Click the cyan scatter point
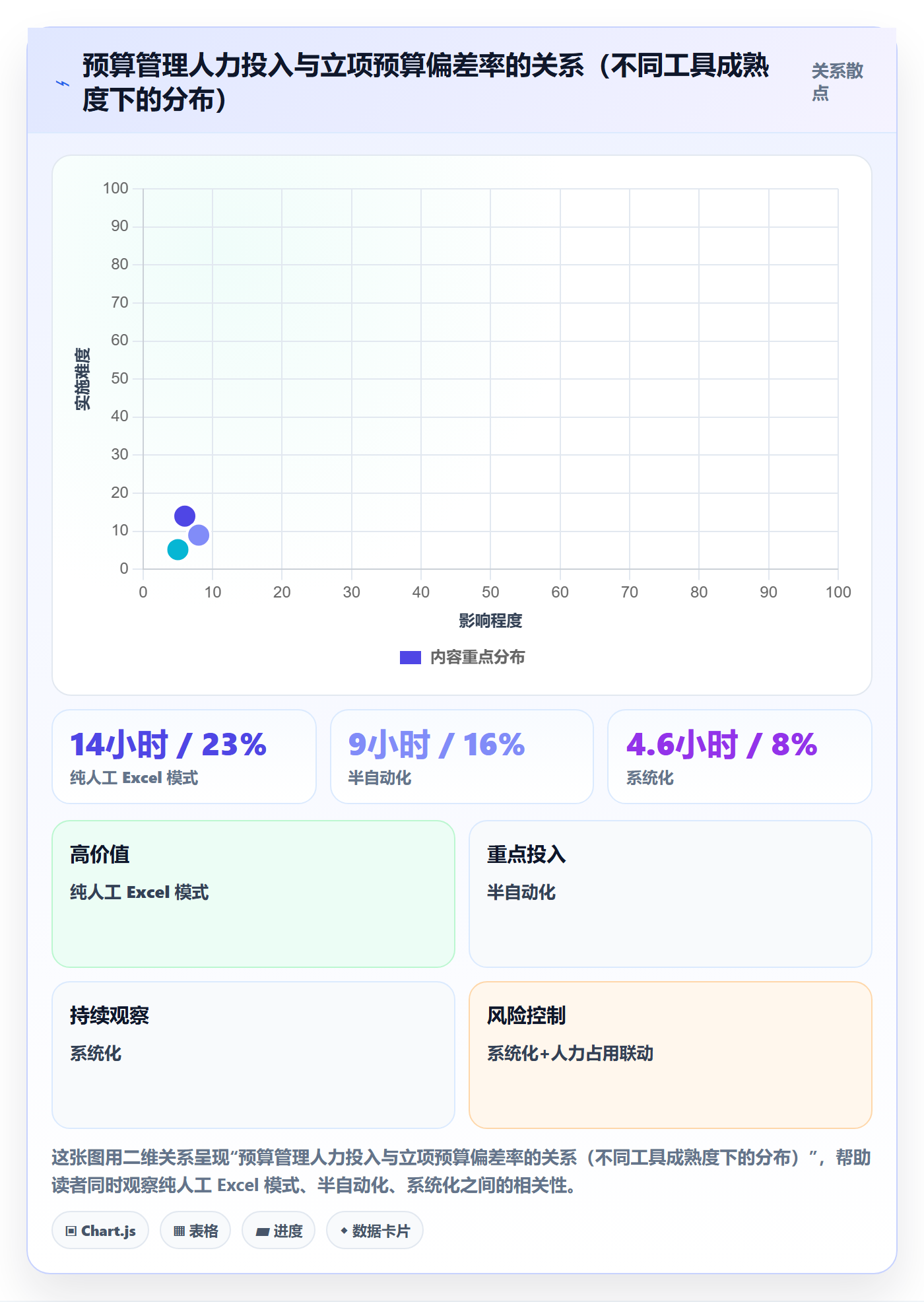This screenshot has width=924, height=1302. 178,549
